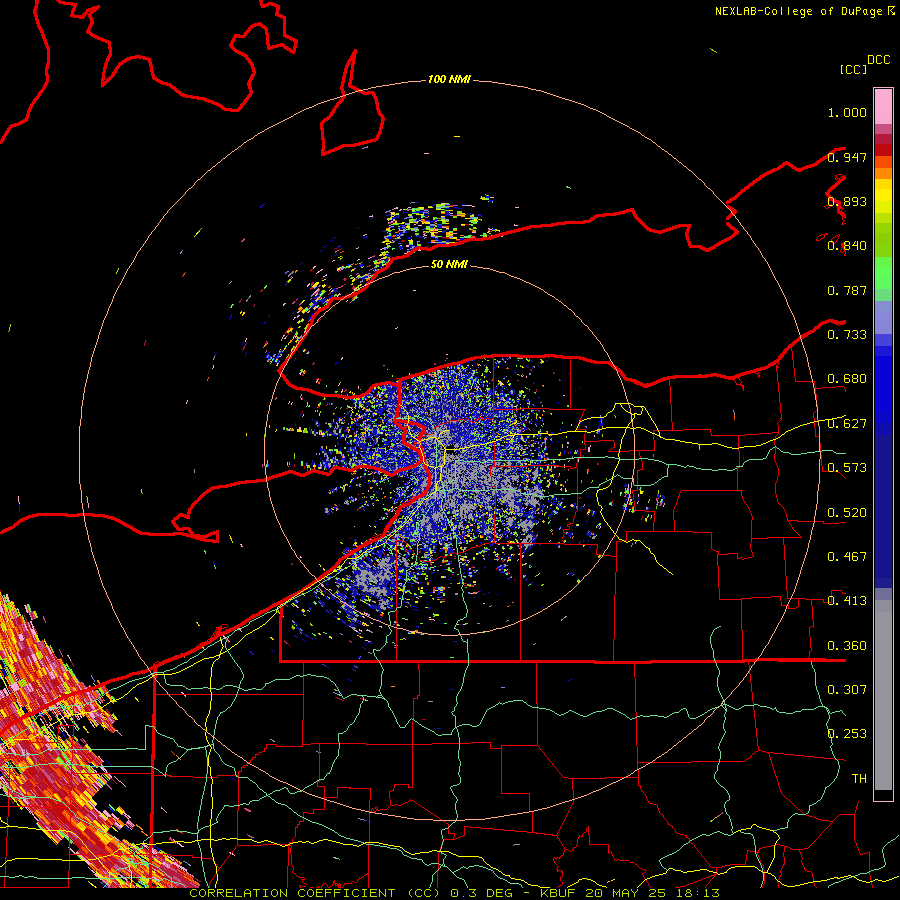Screen dimensions: 900x900
Task: Click the 0.520 legend value
Action: click(x=847, y=513)
